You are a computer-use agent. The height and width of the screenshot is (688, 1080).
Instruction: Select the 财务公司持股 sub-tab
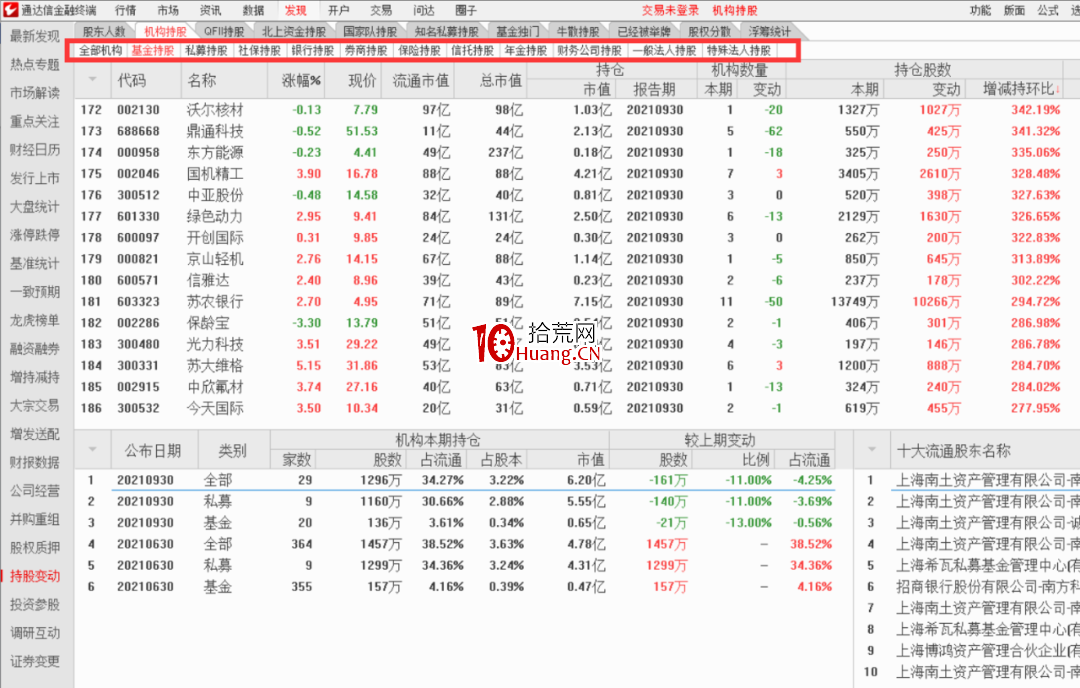click(590, 50)
